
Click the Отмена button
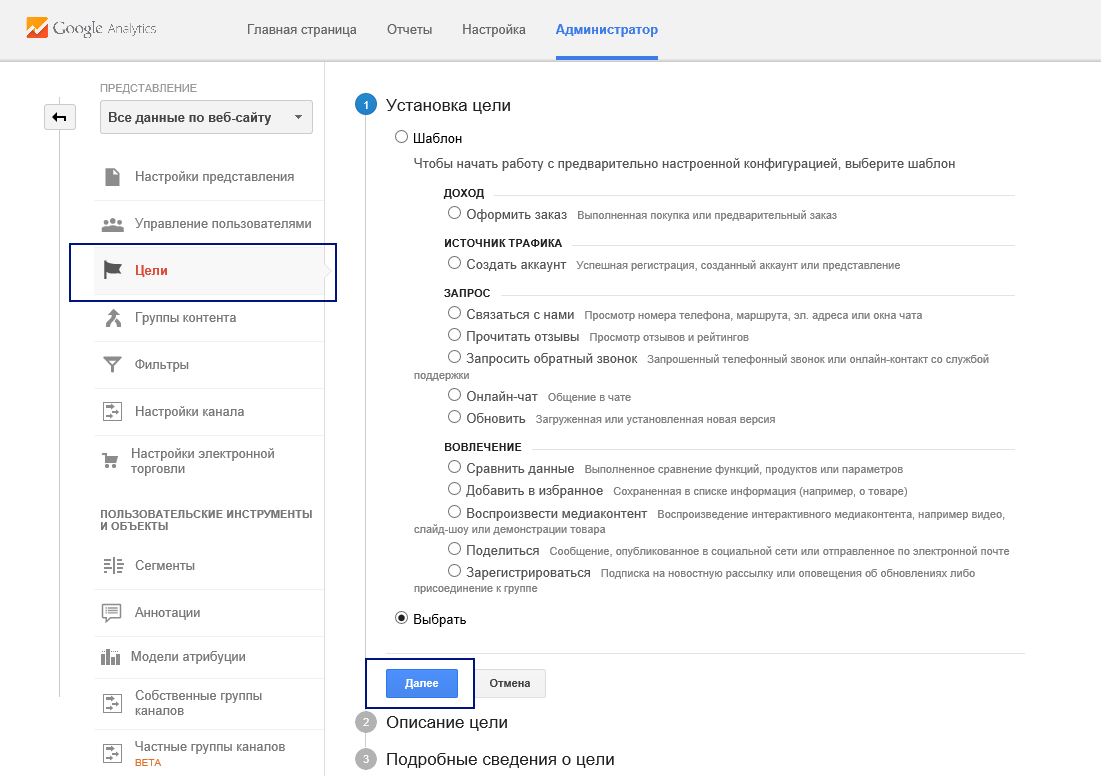tap(510, 683)
